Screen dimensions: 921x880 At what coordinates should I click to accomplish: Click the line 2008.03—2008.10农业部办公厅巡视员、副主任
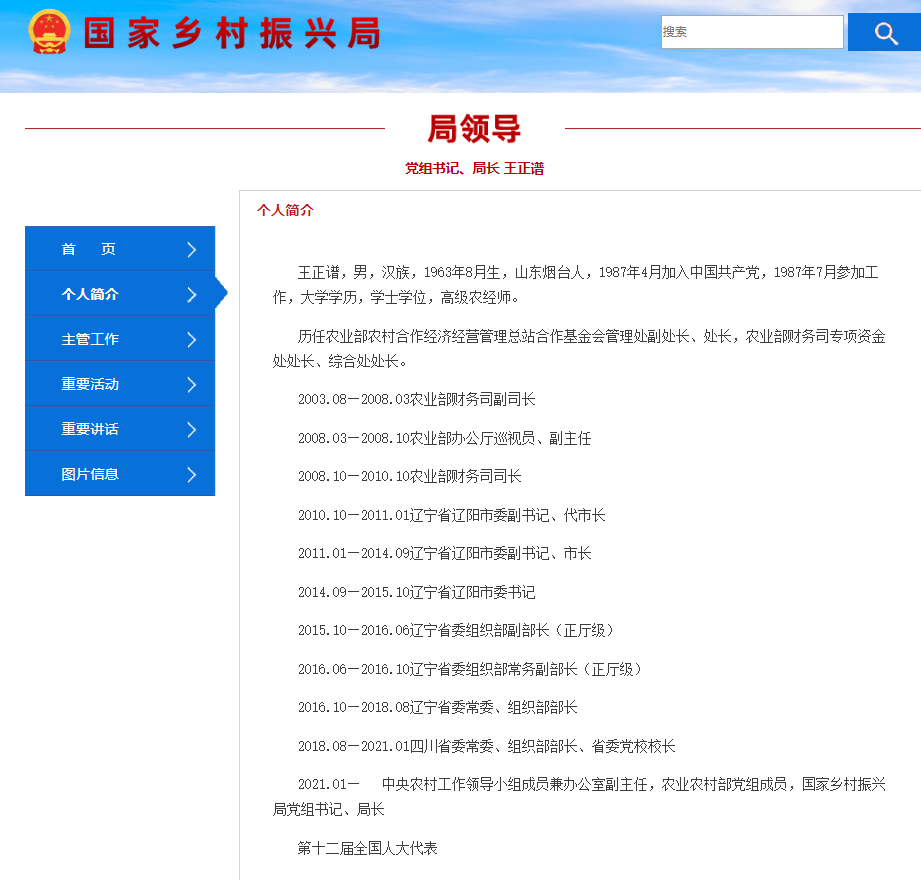point(445,438)
